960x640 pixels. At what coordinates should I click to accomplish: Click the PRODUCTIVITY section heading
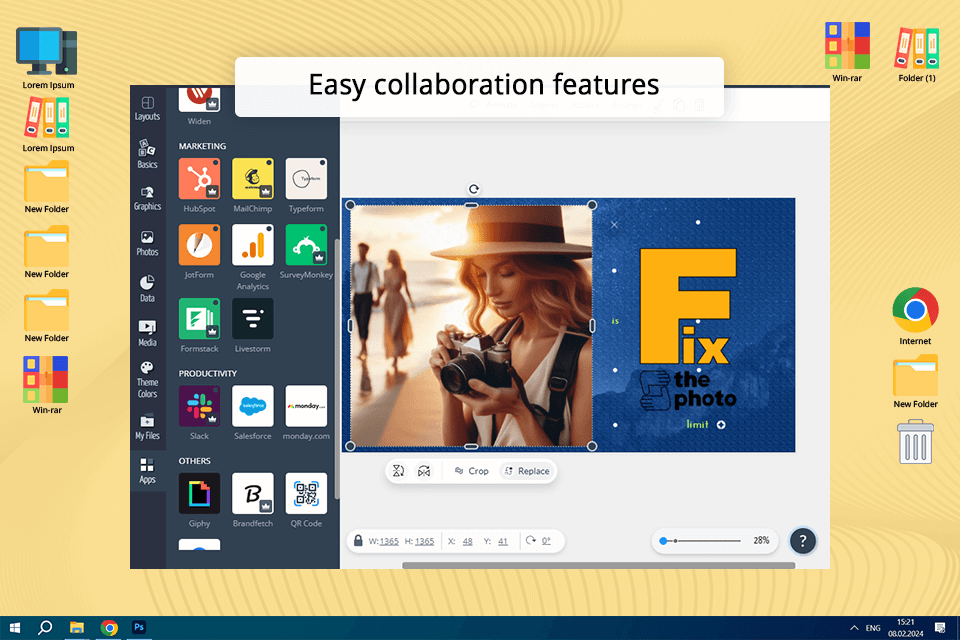pos(208,374)
